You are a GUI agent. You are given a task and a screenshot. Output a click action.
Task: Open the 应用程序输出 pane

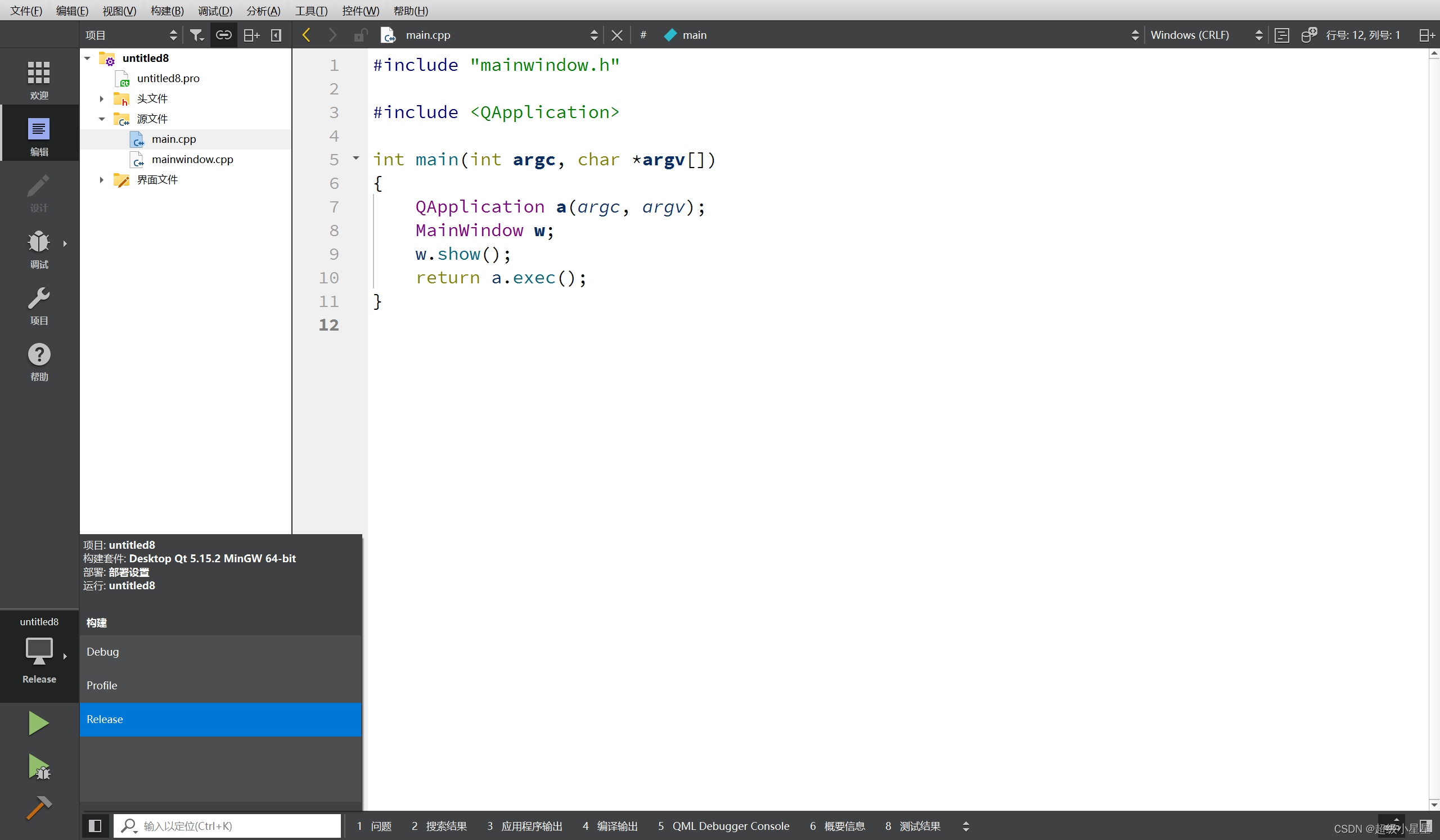point(525,826)
